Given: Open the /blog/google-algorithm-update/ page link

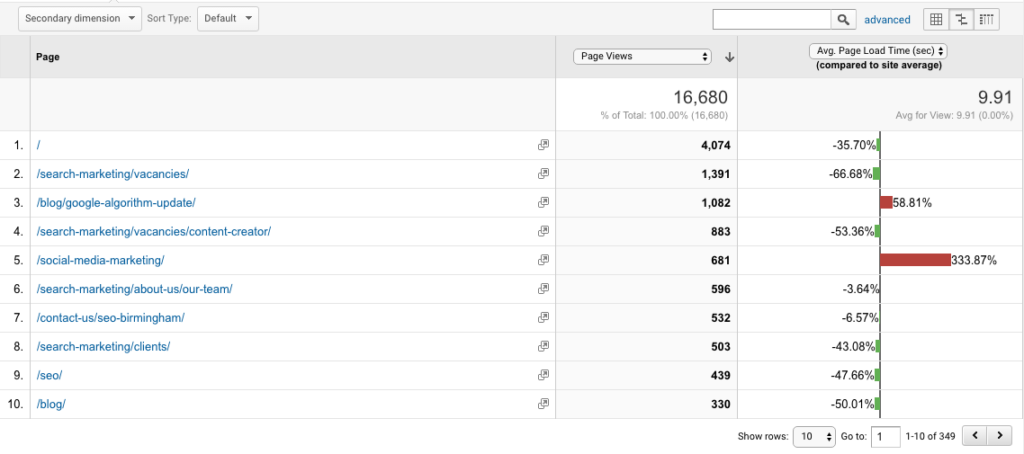Looking at the screenshot, I should tap(116, 203).
